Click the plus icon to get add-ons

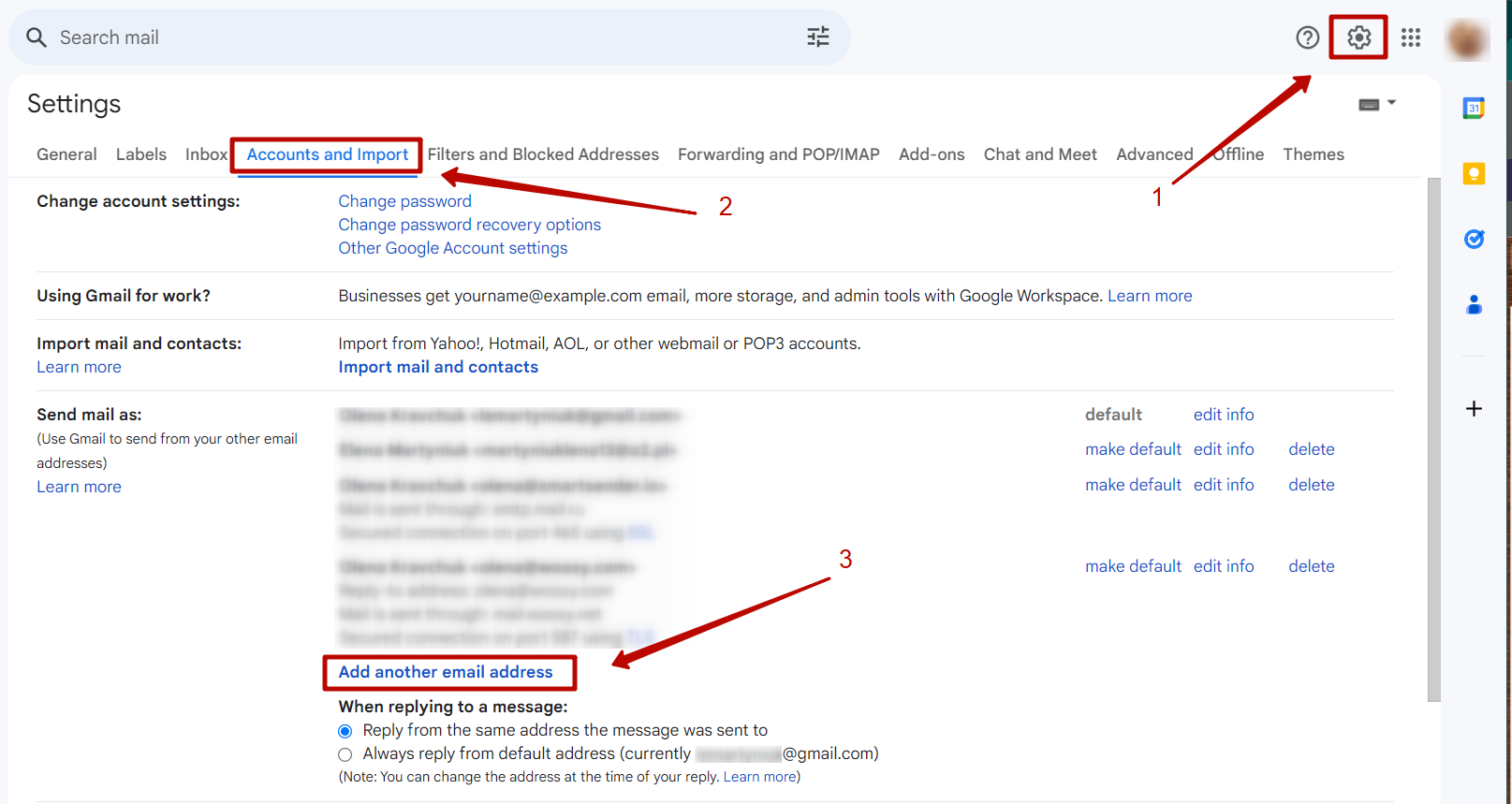tap(1474, 409)
